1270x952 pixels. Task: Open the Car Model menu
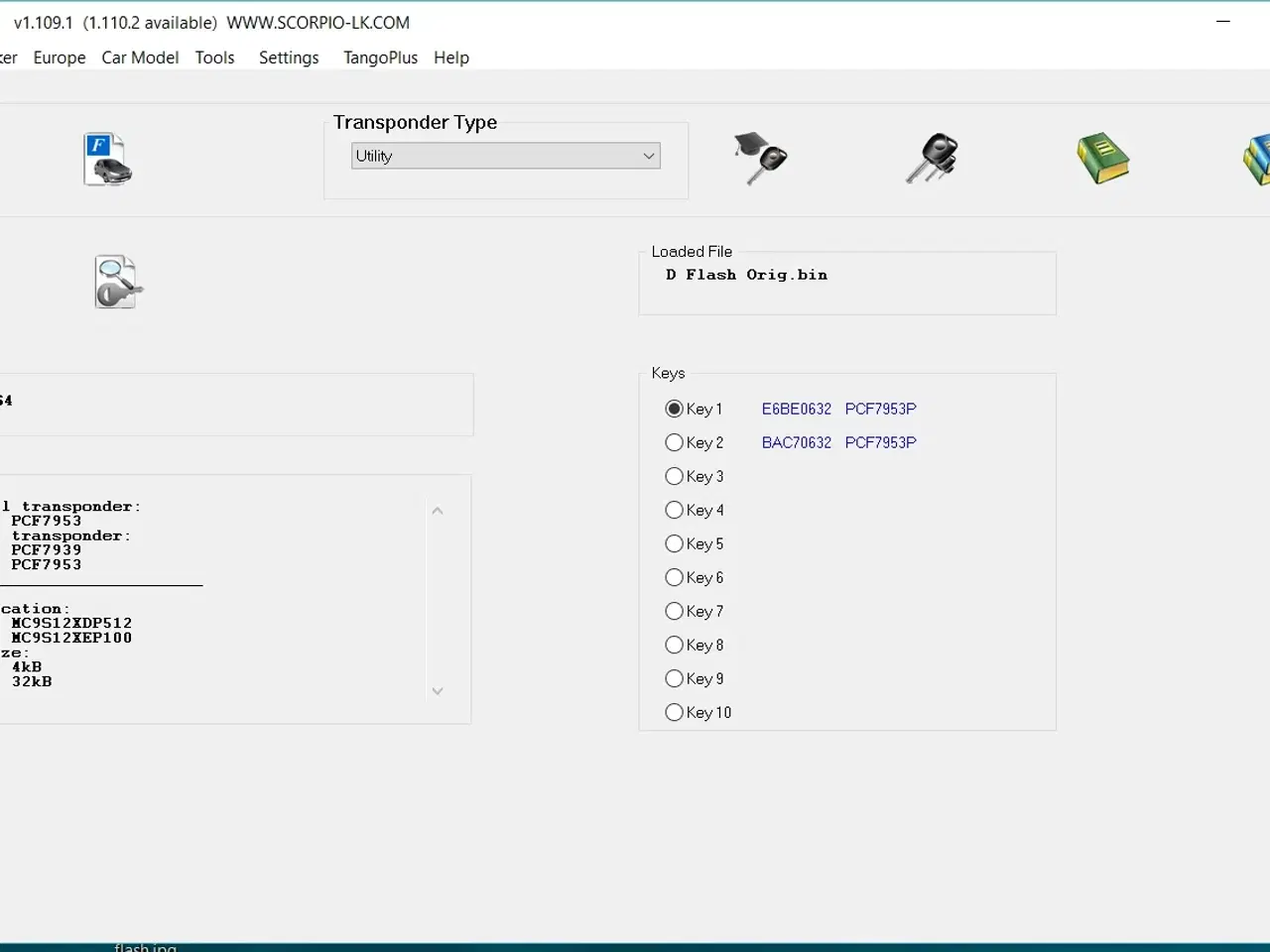(140, 58)
